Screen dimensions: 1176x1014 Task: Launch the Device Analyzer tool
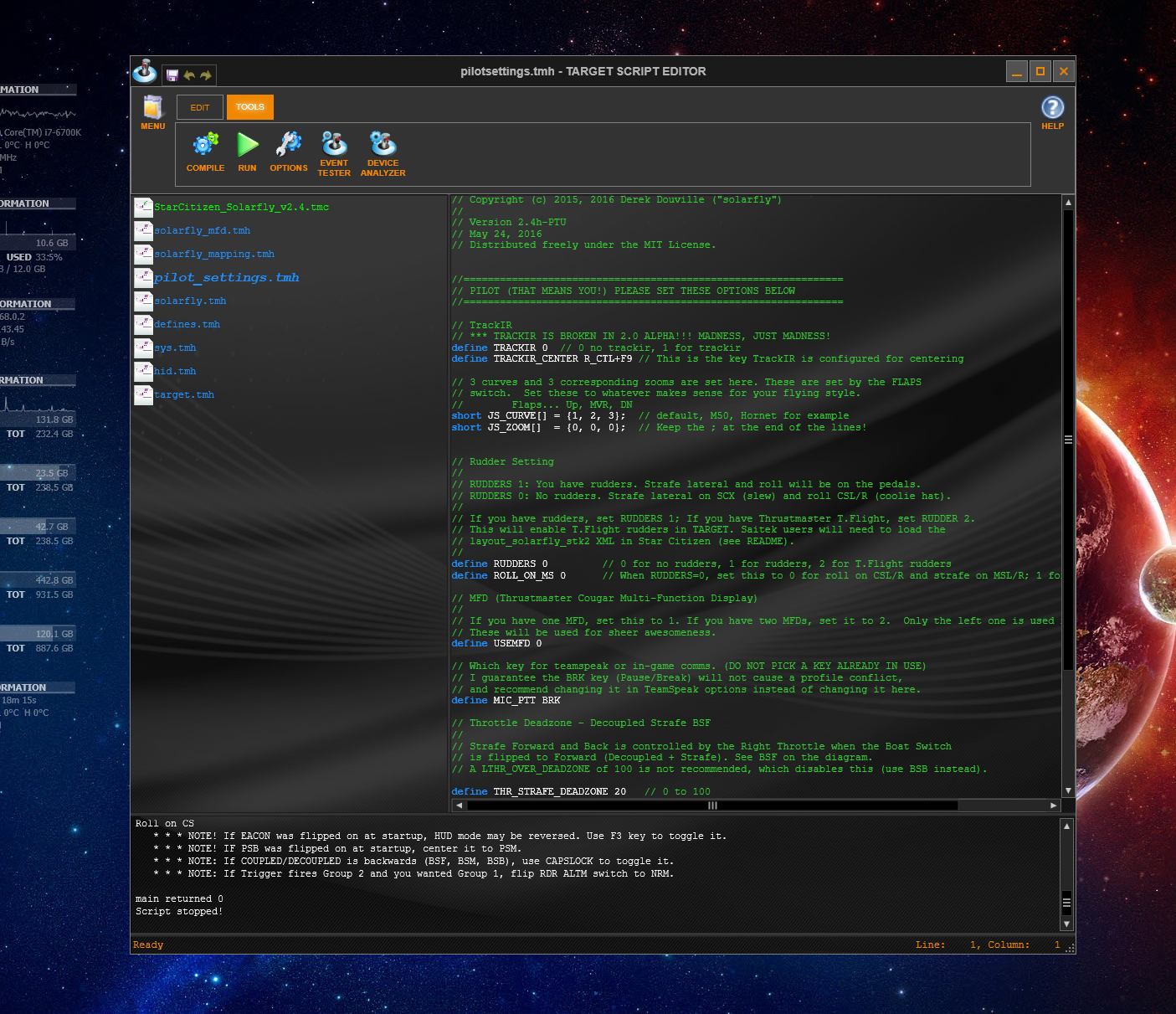click(x=383, y=143)
